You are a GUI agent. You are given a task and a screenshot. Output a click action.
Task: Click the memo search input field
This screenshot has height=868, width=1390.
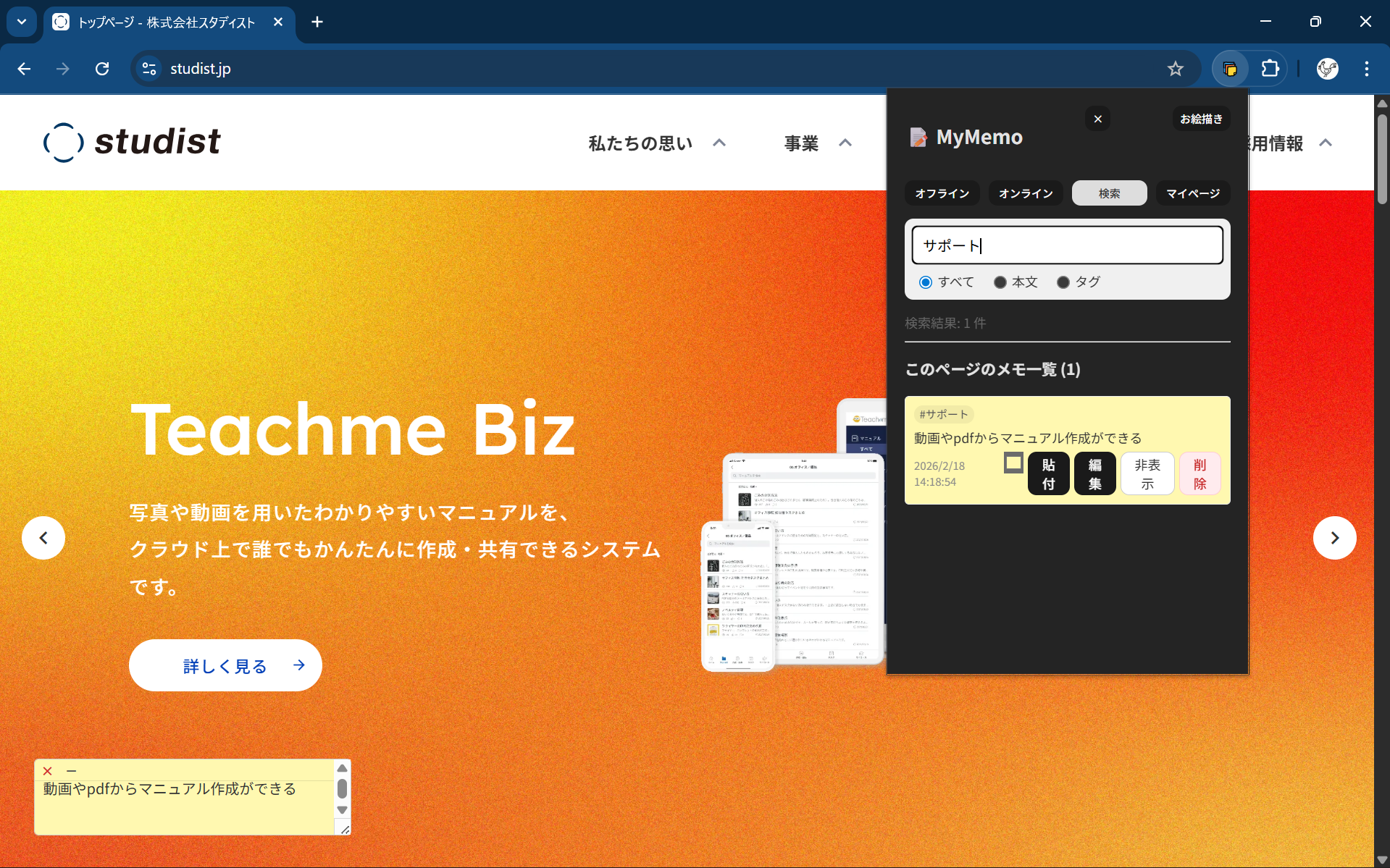pos(1067,245)
